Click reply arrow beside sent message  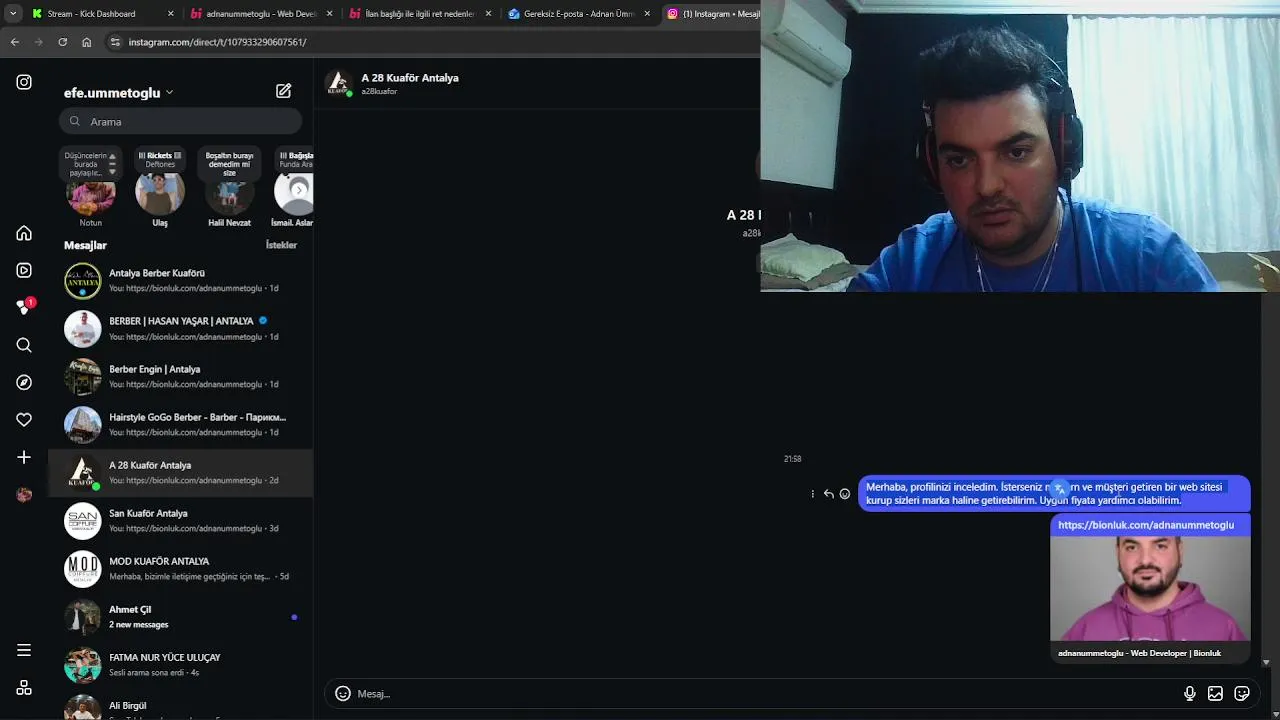pyautogui.click(x=828, y=494)
